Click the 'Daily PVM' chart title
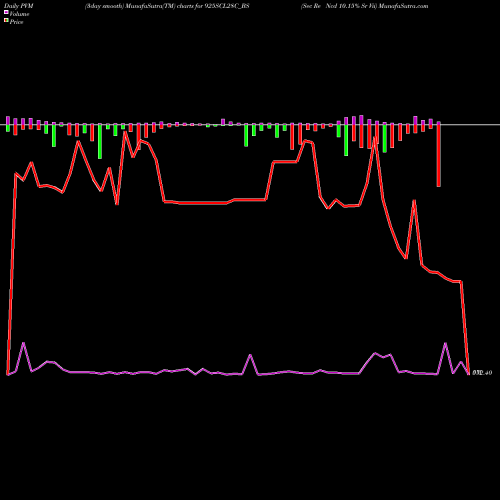The width and height of the screenshot is (500, 500). [x=19, y=6]
